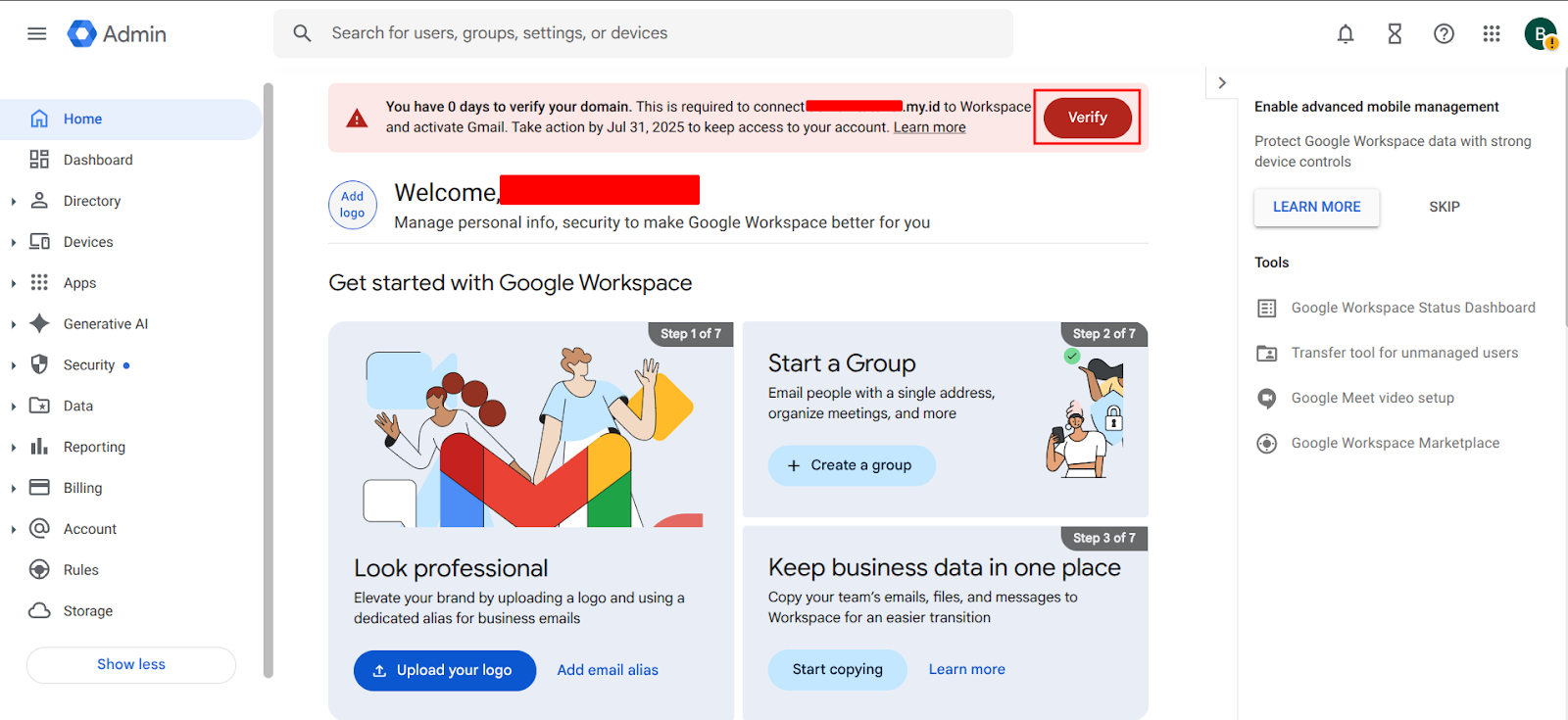
Task: Click the Add email alias link
Action: (608, 670)
